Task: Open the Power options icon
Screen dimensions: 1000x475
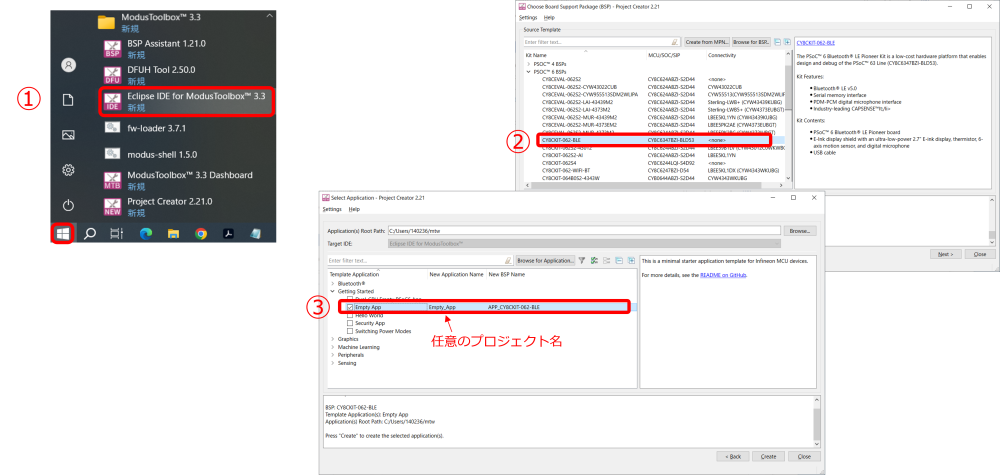Action: 69,205
